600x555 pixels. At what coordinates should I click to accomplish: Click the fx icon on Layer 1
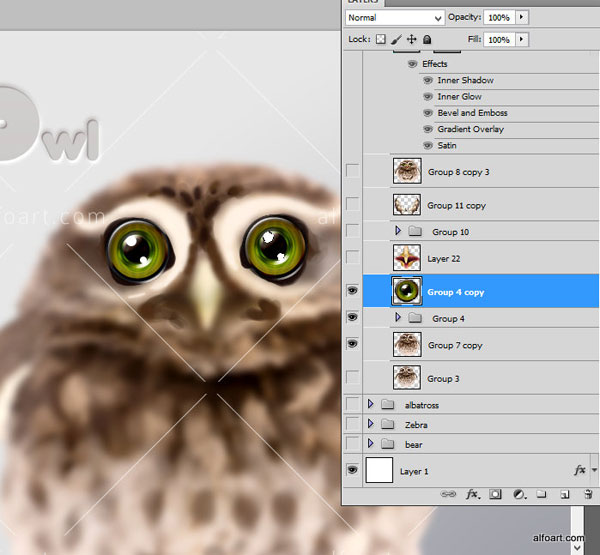[580, 470]
